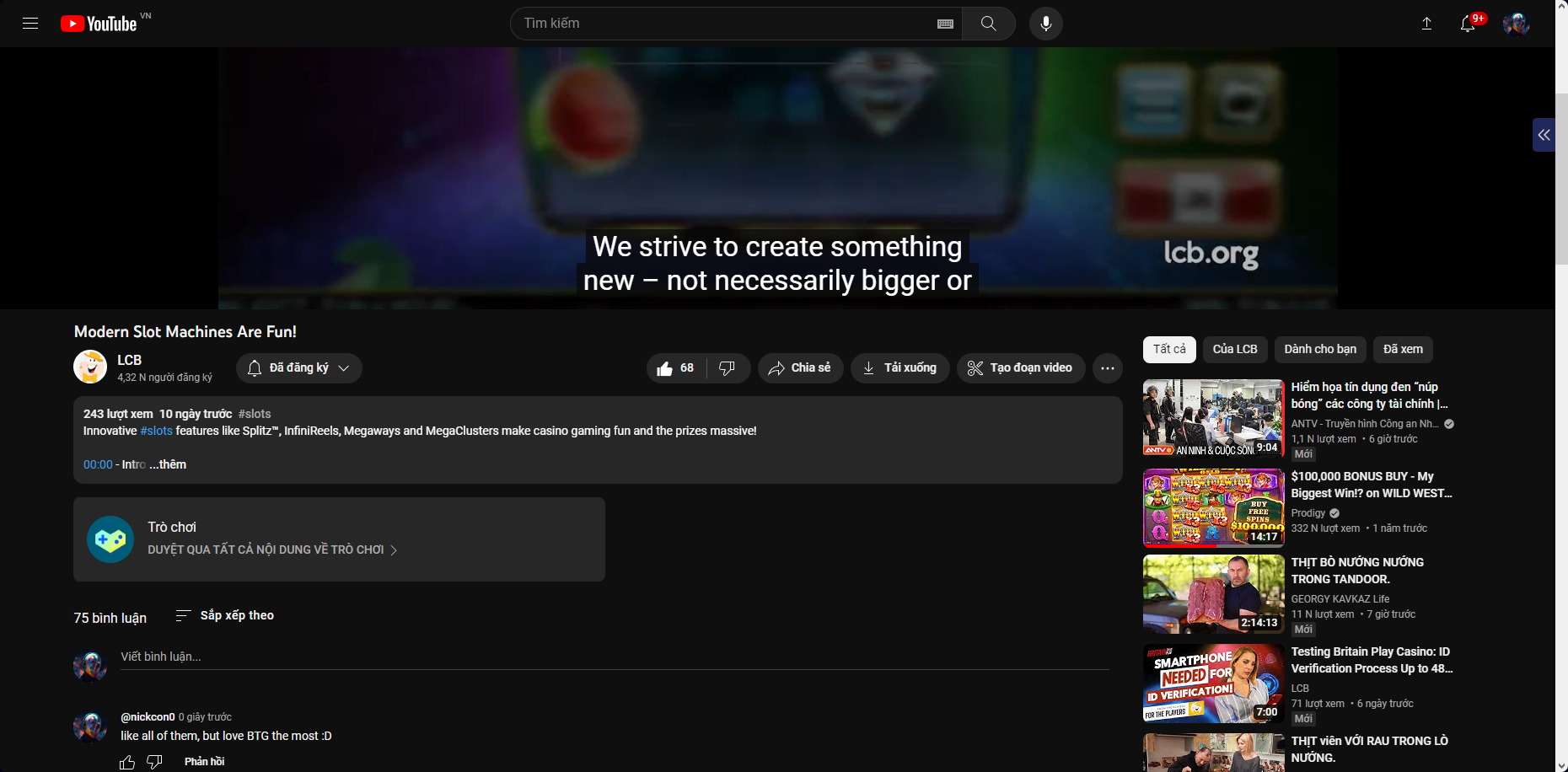Download the video via Tải xuống
1568x772 pixels.
(900, 368)
